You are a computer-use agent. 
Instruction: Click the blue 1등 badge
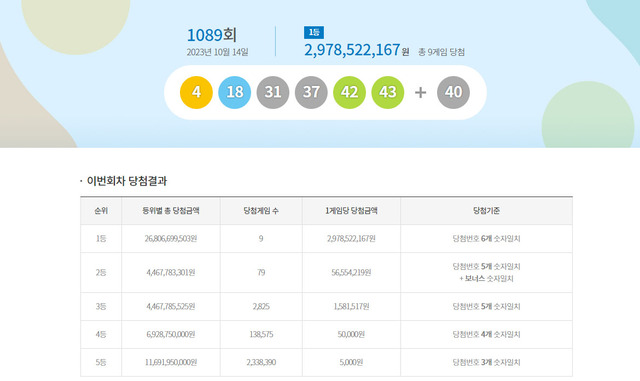pyautogui.click(x=314, y=32)
